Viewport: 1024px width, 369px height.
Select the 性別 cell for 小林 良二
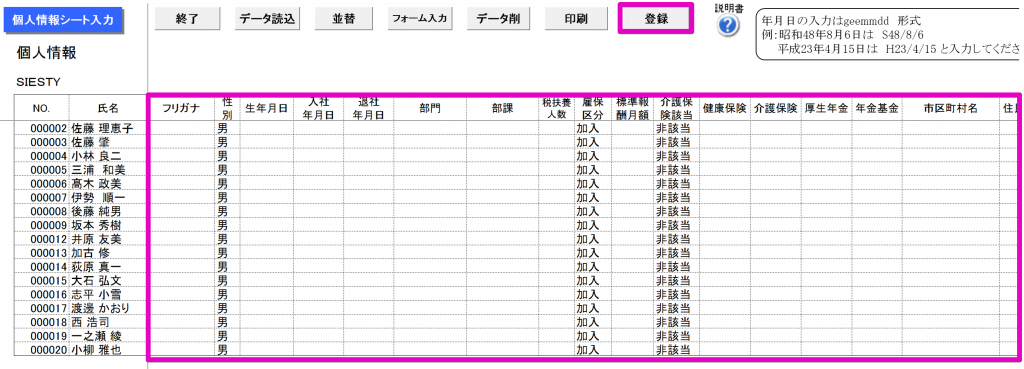227,156
